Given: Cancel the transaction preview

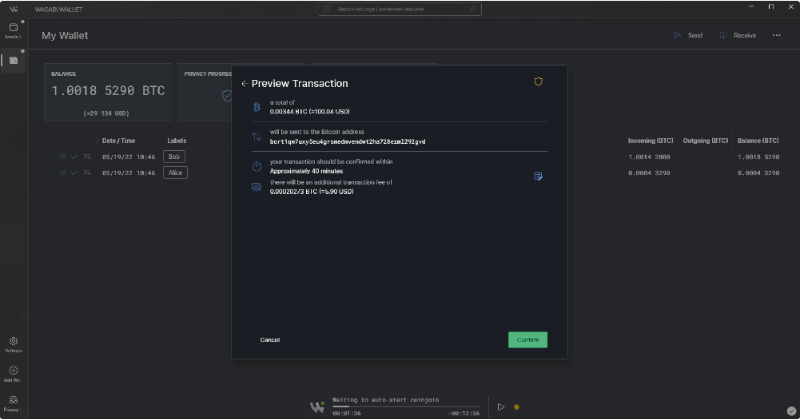Looking at the screenshot, I should click(x=270, y=340).
